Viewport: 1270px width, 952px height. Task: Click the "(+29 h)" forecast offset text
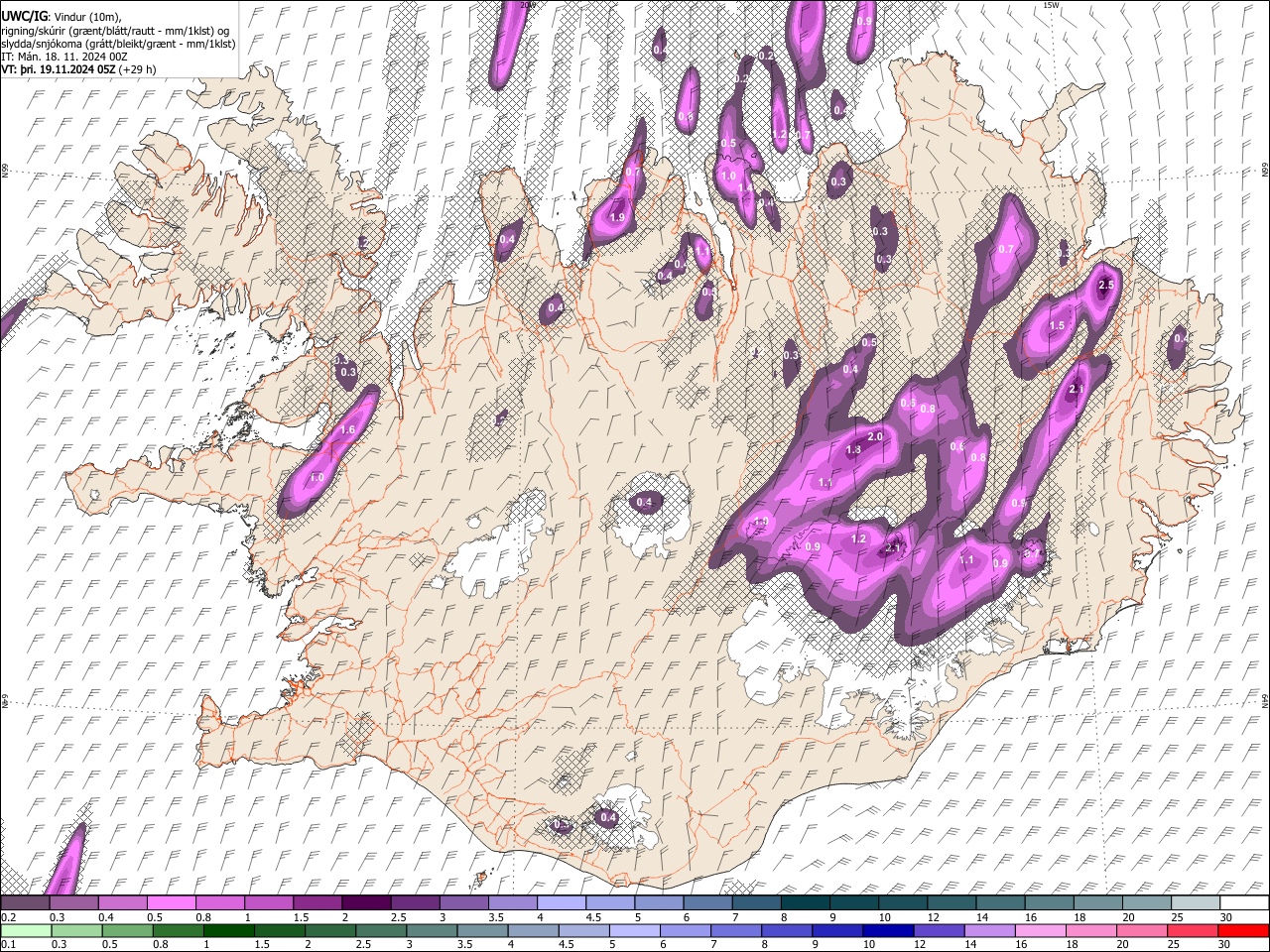click(137, 70)
